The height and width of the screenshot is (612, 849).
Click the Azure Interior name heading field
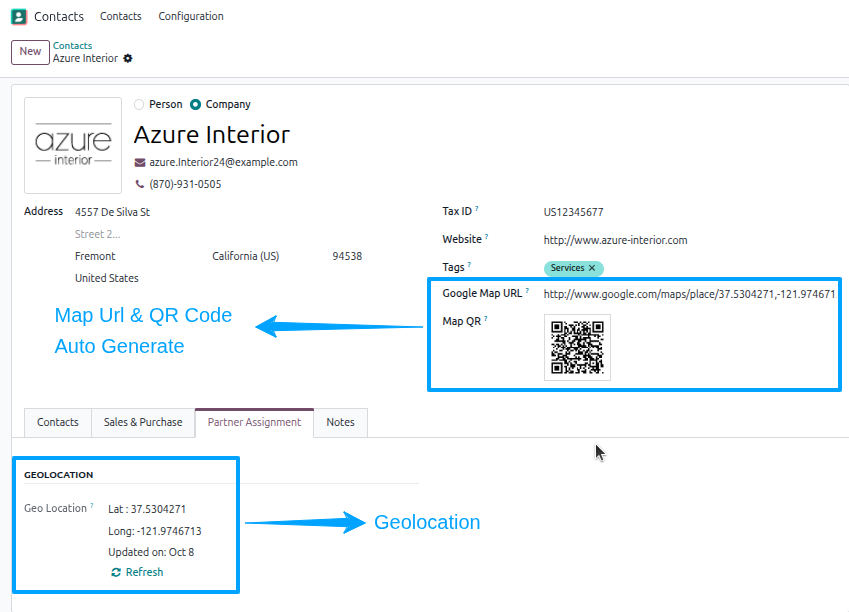tap(212, 135)
